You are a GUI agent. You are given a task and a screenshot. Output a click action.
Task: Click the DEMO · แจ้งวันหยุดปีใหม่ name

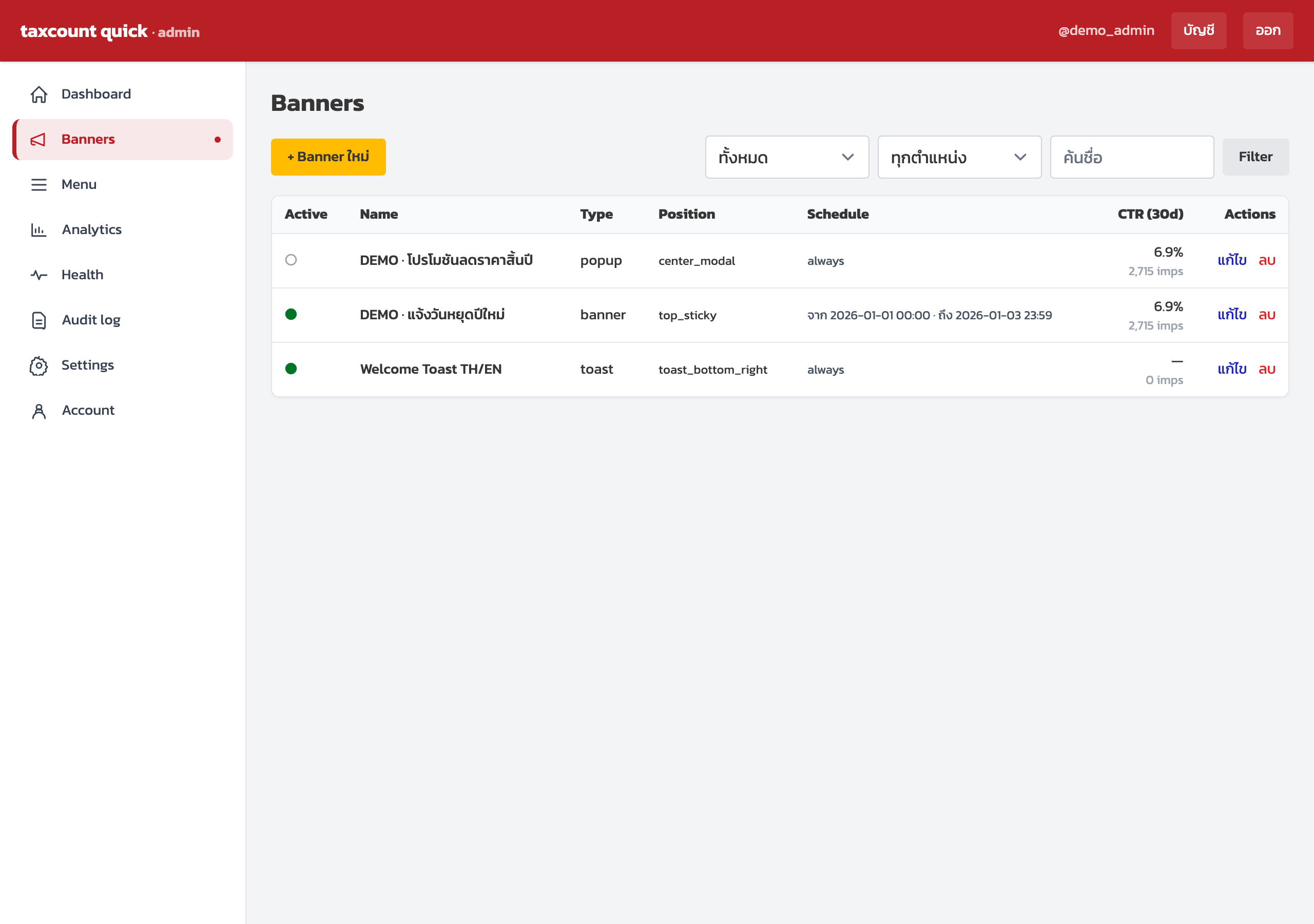tap(432, 315)
